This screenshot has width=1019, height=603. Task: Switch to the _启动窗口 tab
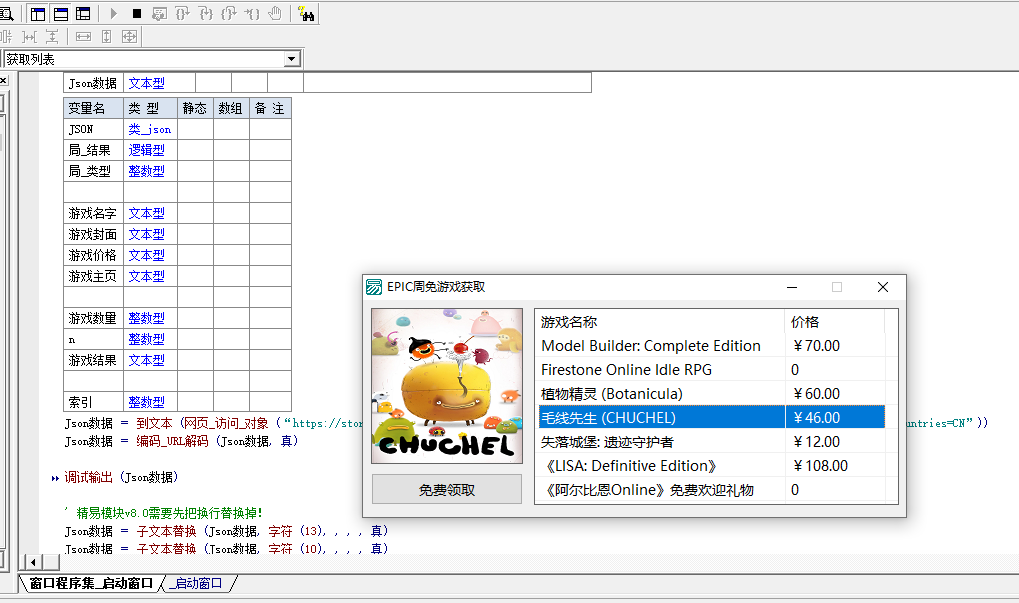(x=198, y=583)
